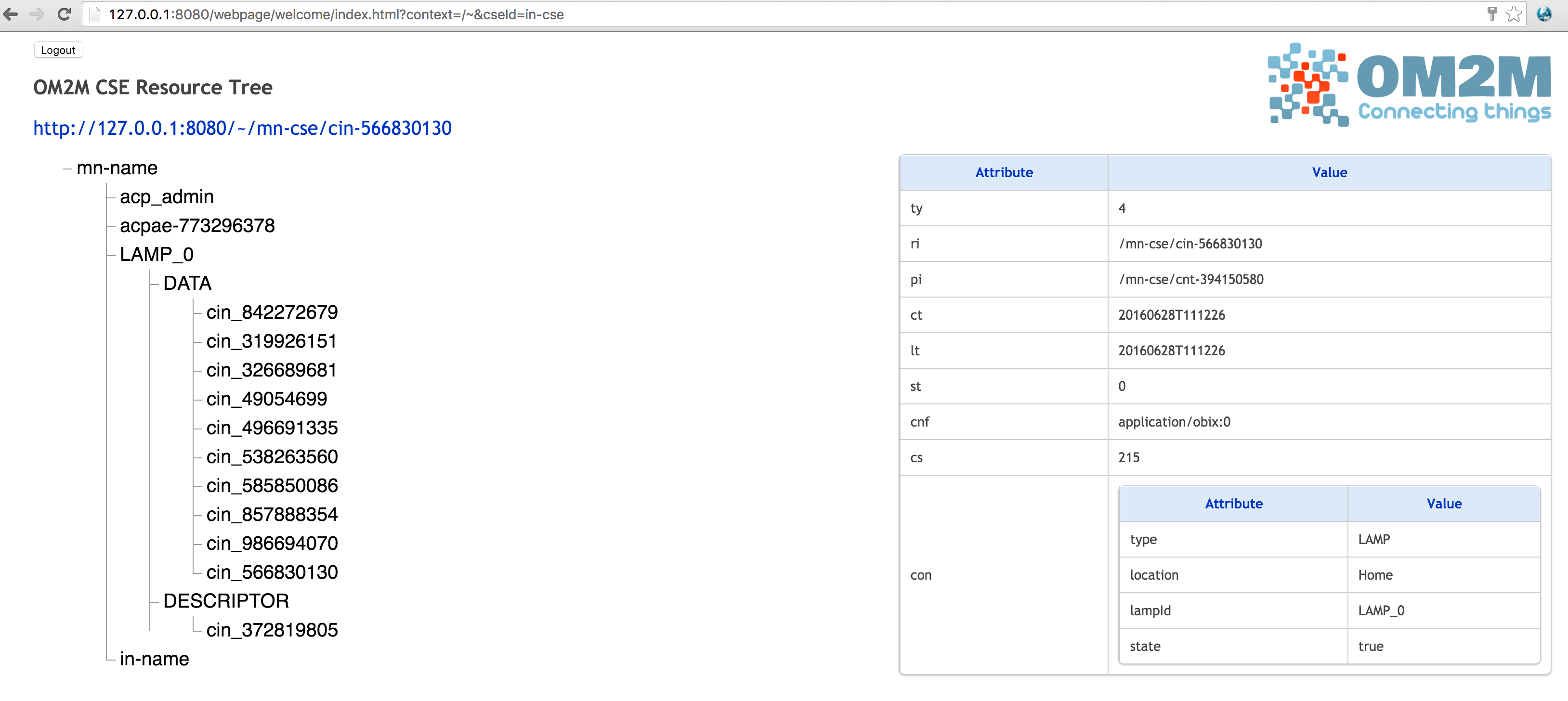1568x701 pixels.
Task: Click the cnf value application/obix:0
Action: pos(1174,422)
